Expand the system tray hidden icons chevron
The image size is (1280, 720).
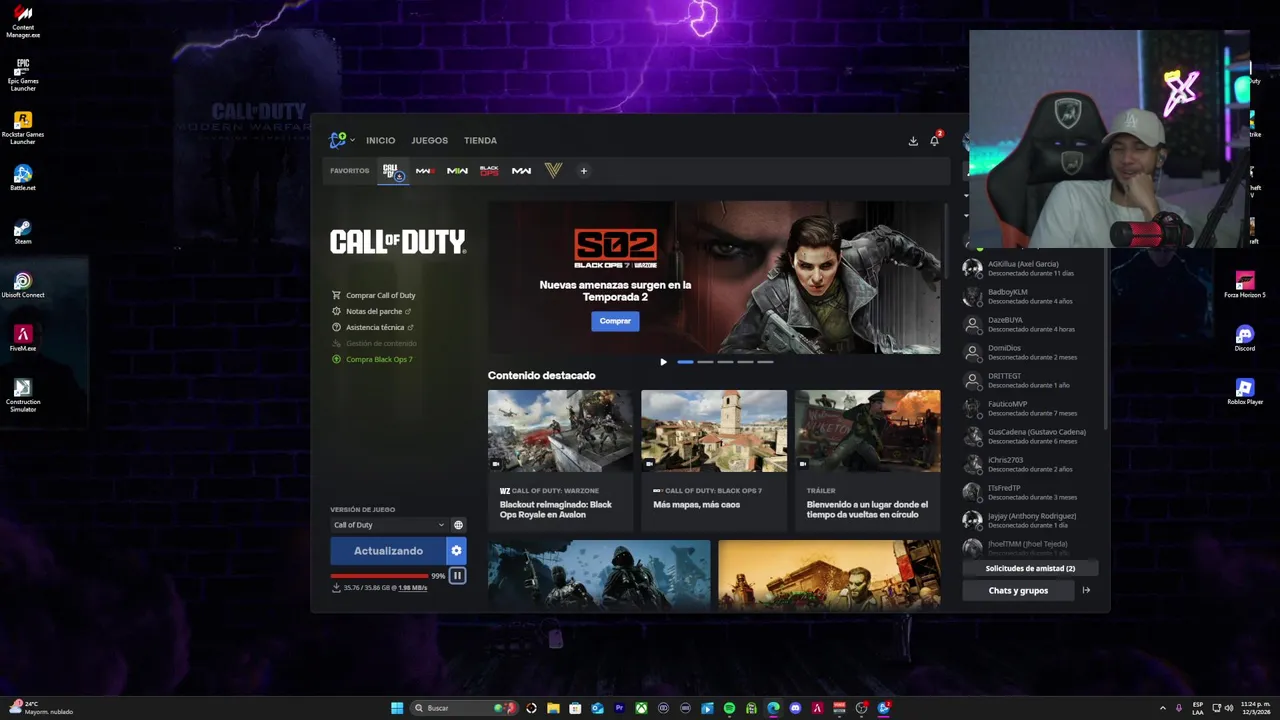(x=1162, y=708)
